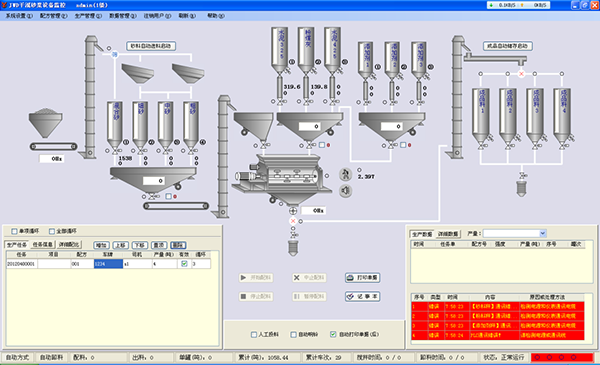Open the 配方管理 recipe management menu

pyautogui.click(x=54, y=16)
